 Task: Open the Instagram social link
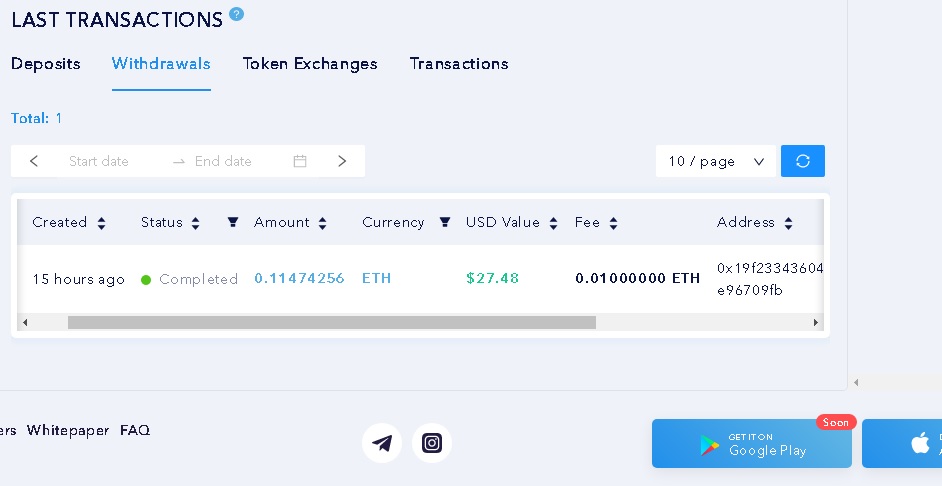(x=432, y=443)
